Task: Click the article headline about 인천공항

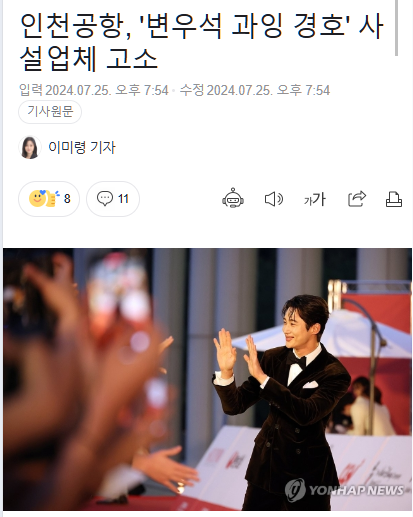Action: (202, 42)
